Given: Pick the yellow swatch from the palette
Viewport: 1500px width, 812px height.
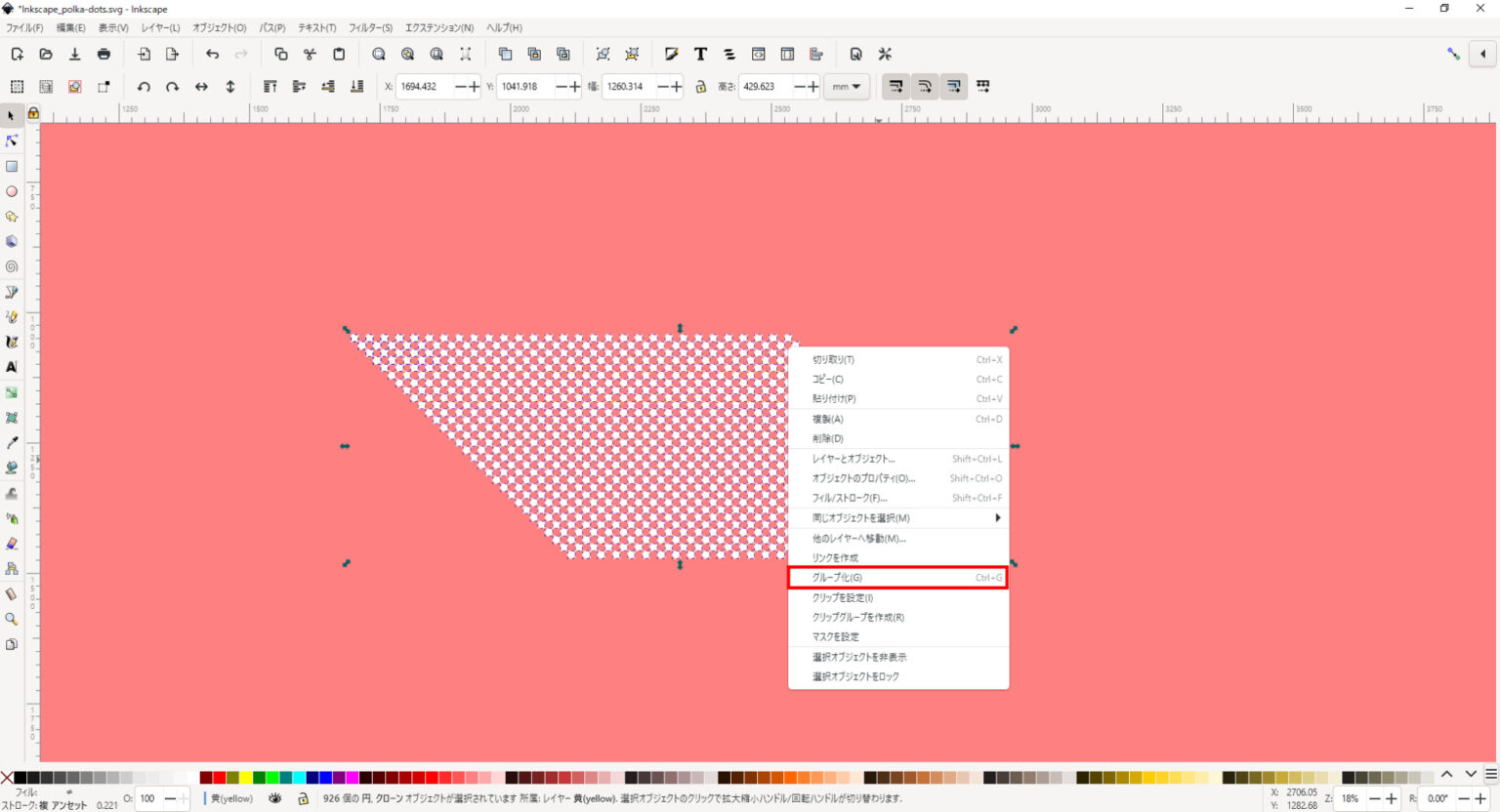Looking at the screenshot, I should click(245, 778).
